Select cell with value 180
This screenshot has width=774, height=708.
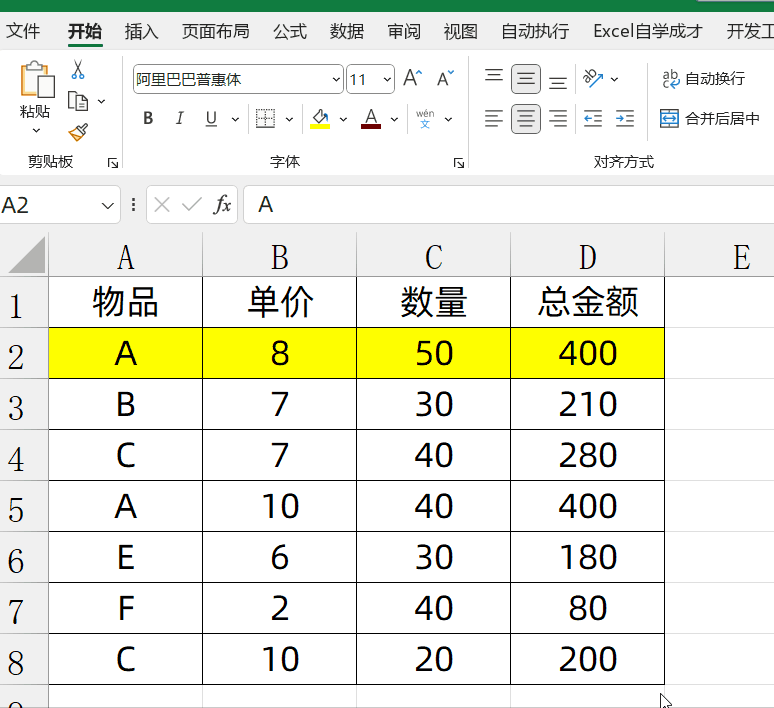click(587, 557)
